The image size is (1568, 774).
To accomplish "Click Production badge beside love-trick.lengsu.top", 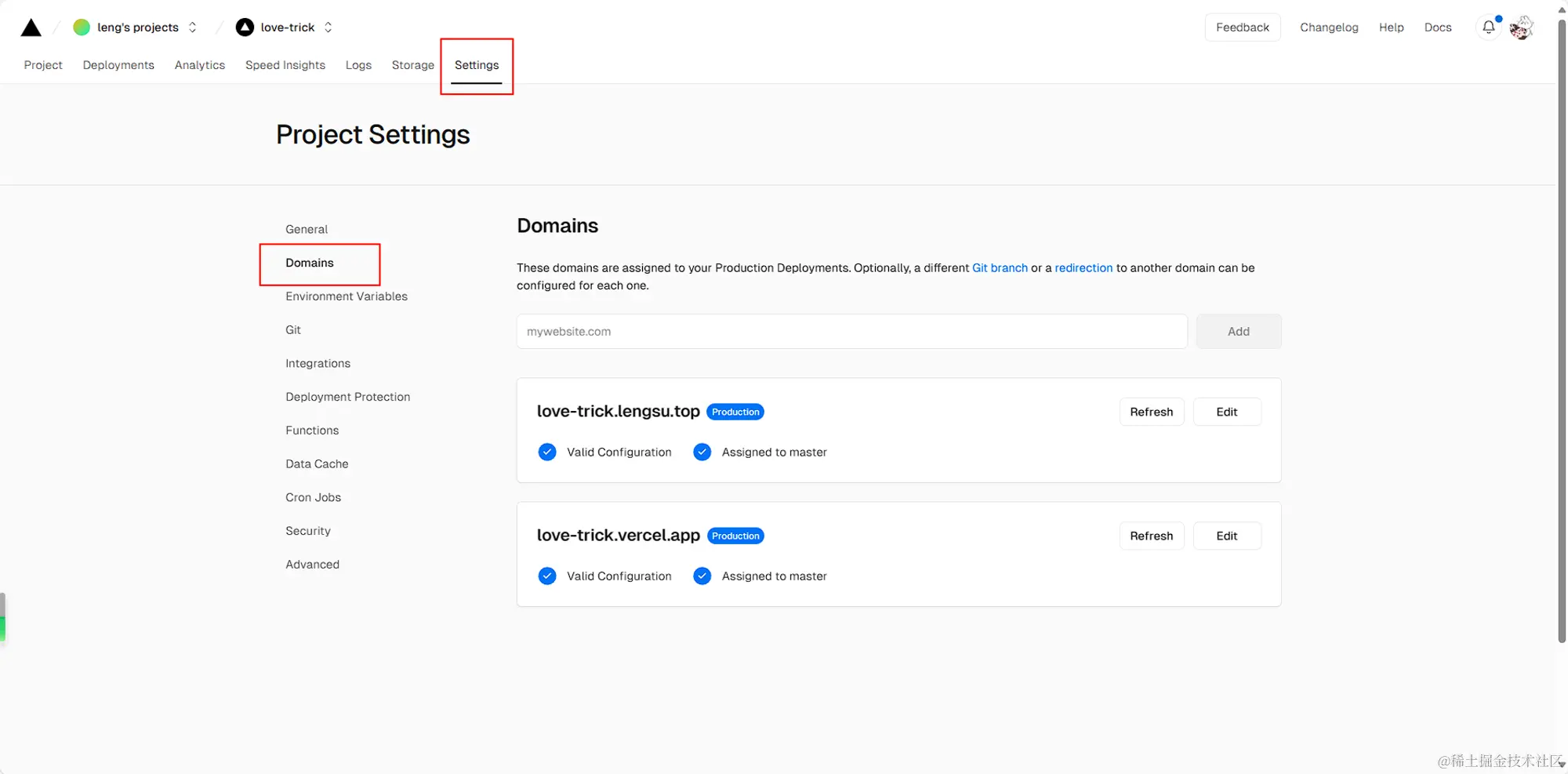I will pos(735,412).
